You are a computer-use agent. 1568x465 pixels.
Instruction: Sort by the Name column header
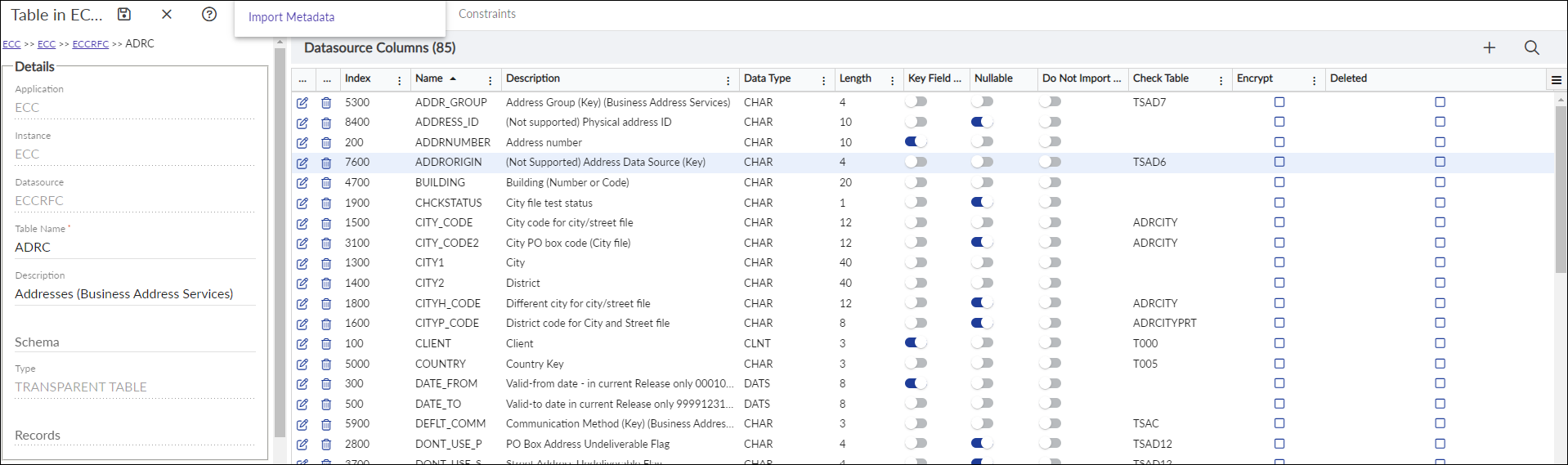pos(429,78)
